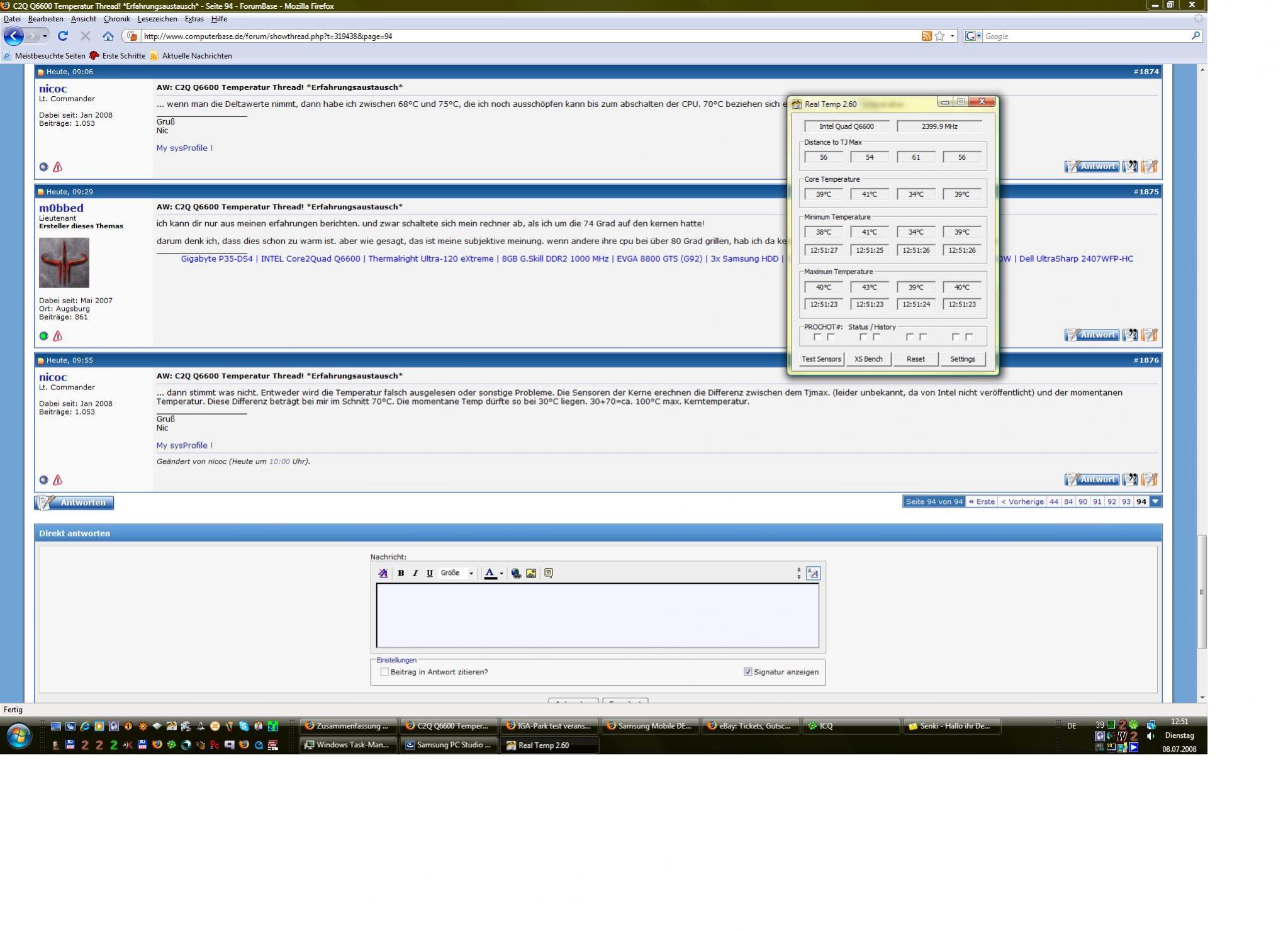Enable 'Beitrag in Antwort zitieren?' checkbox
This screenshot has width=1288, height=931.
pyautogui.click(x=384, y=672)
